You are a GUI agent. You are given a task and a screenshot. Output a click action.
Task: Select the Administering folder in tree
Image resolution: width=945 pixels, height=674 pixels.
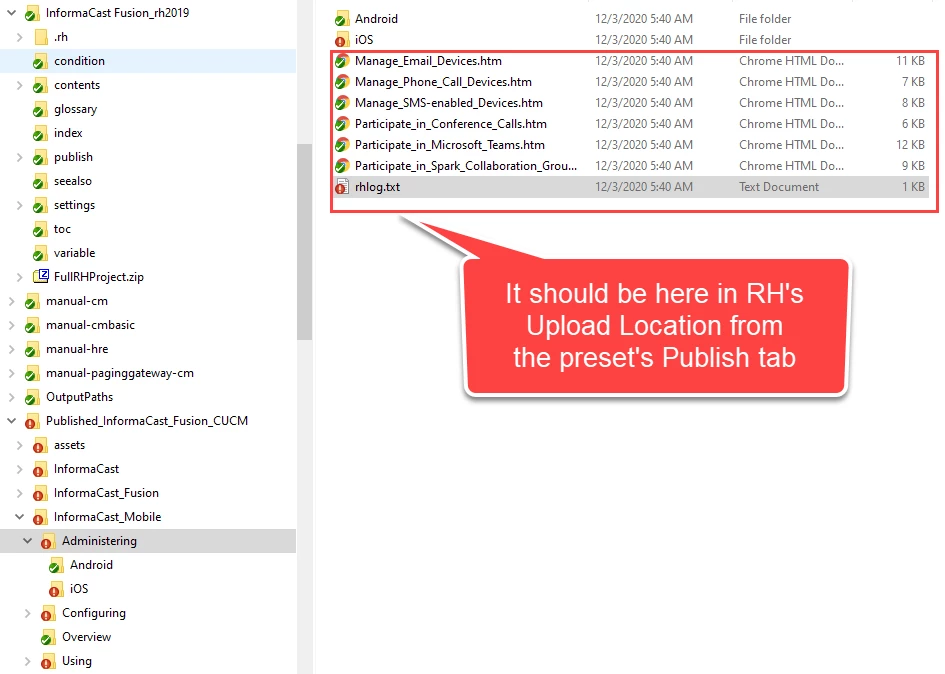pyautogui.click(x=99, y=541)
